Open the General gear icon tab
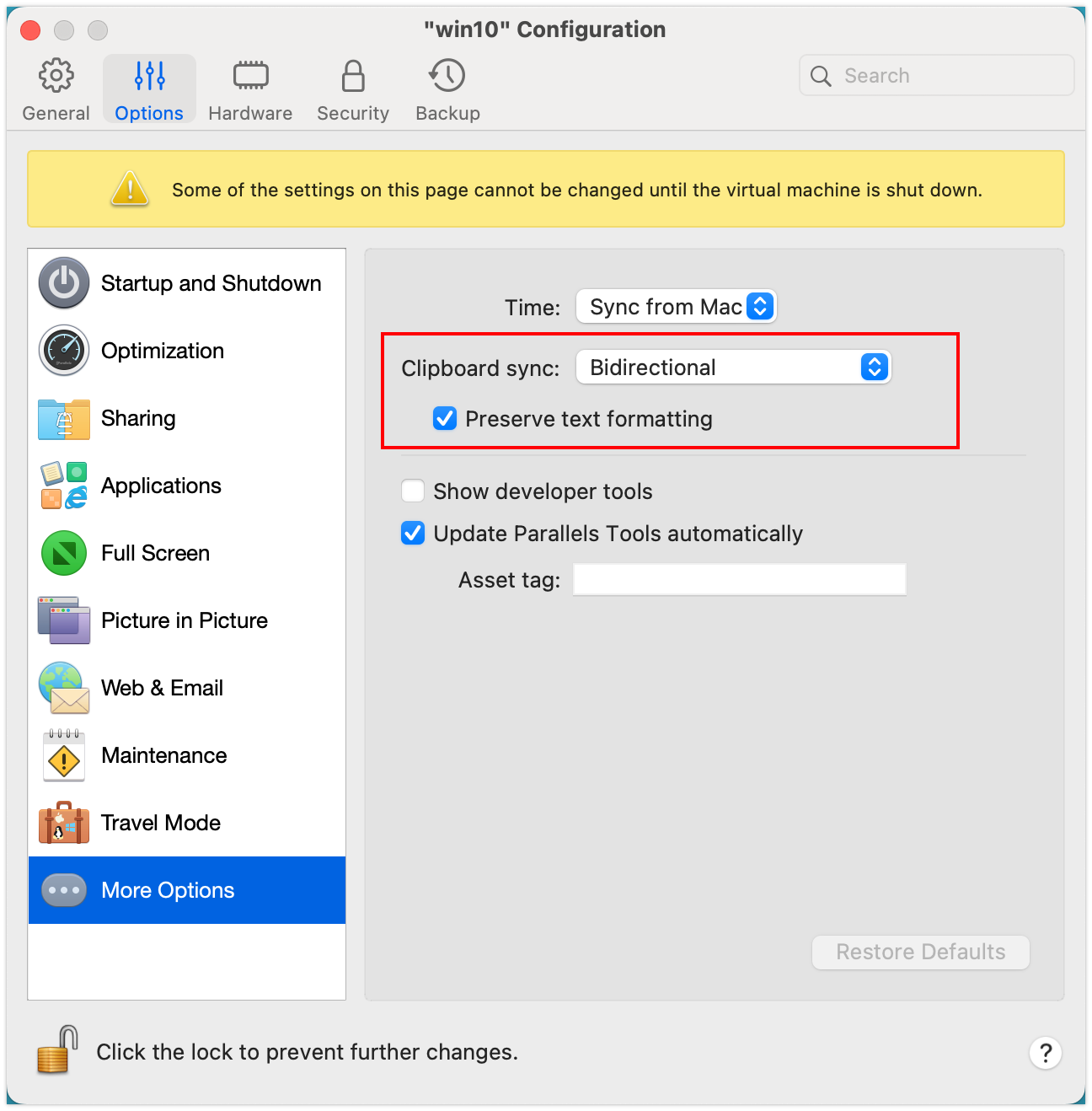The height and width of the screenshot is (1111, 1092). pos(56,76)
